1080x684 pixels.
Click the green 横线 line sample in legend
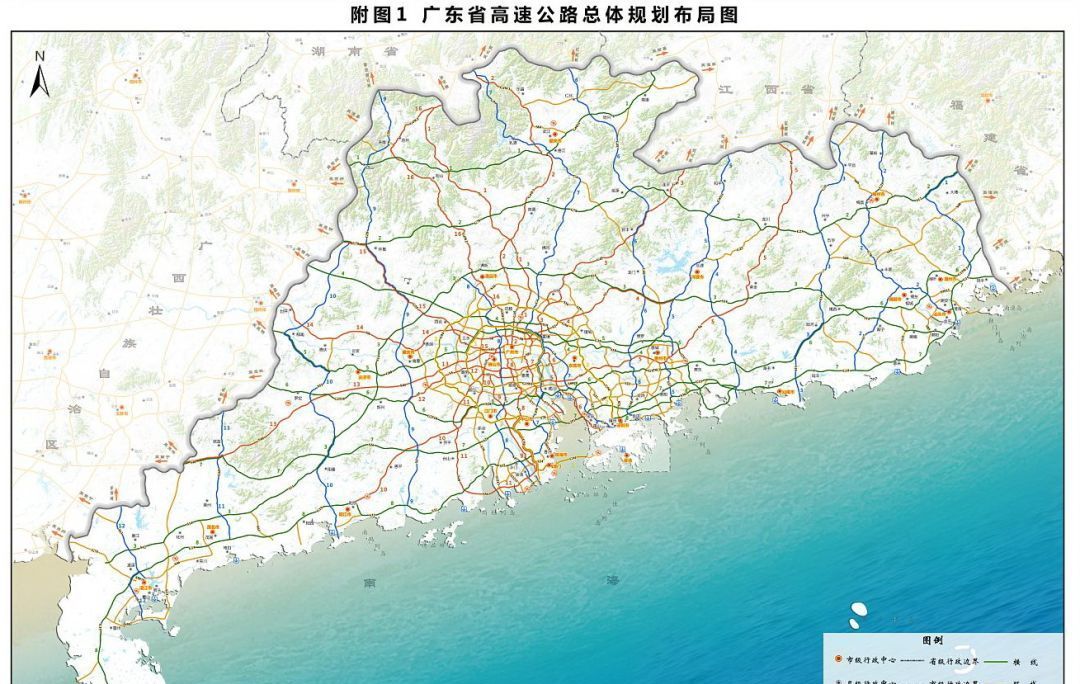995,660
